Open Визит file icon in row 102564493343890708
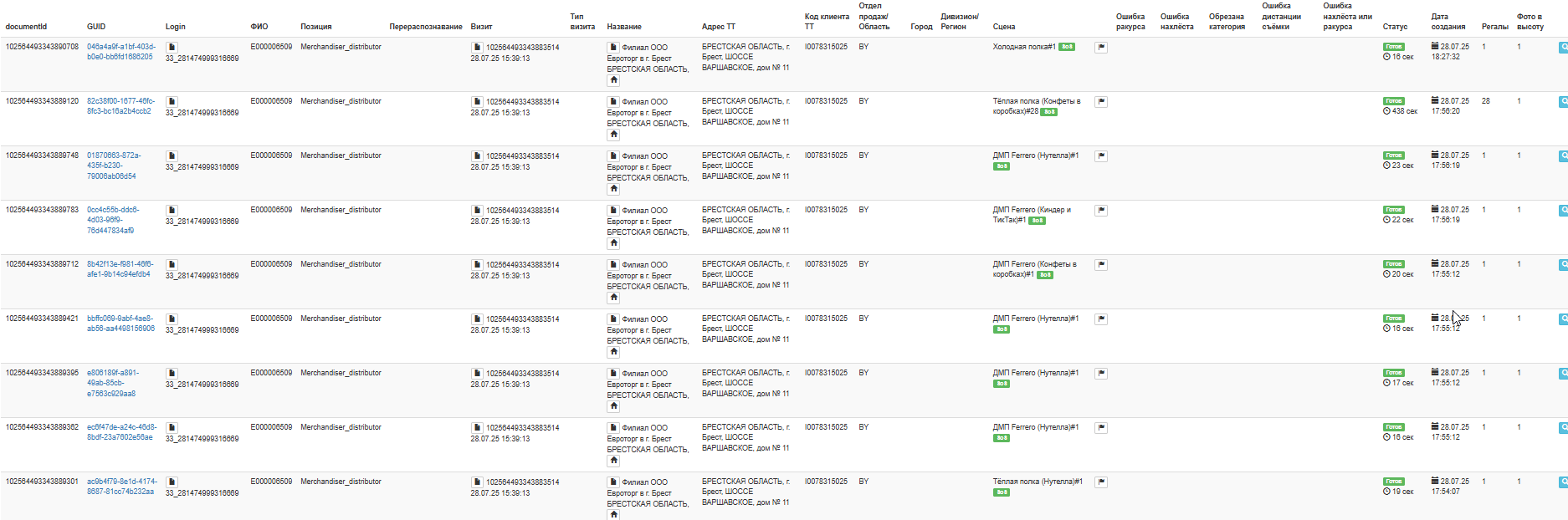This screenshot has width=1568, height=520. tap(477, 48)
